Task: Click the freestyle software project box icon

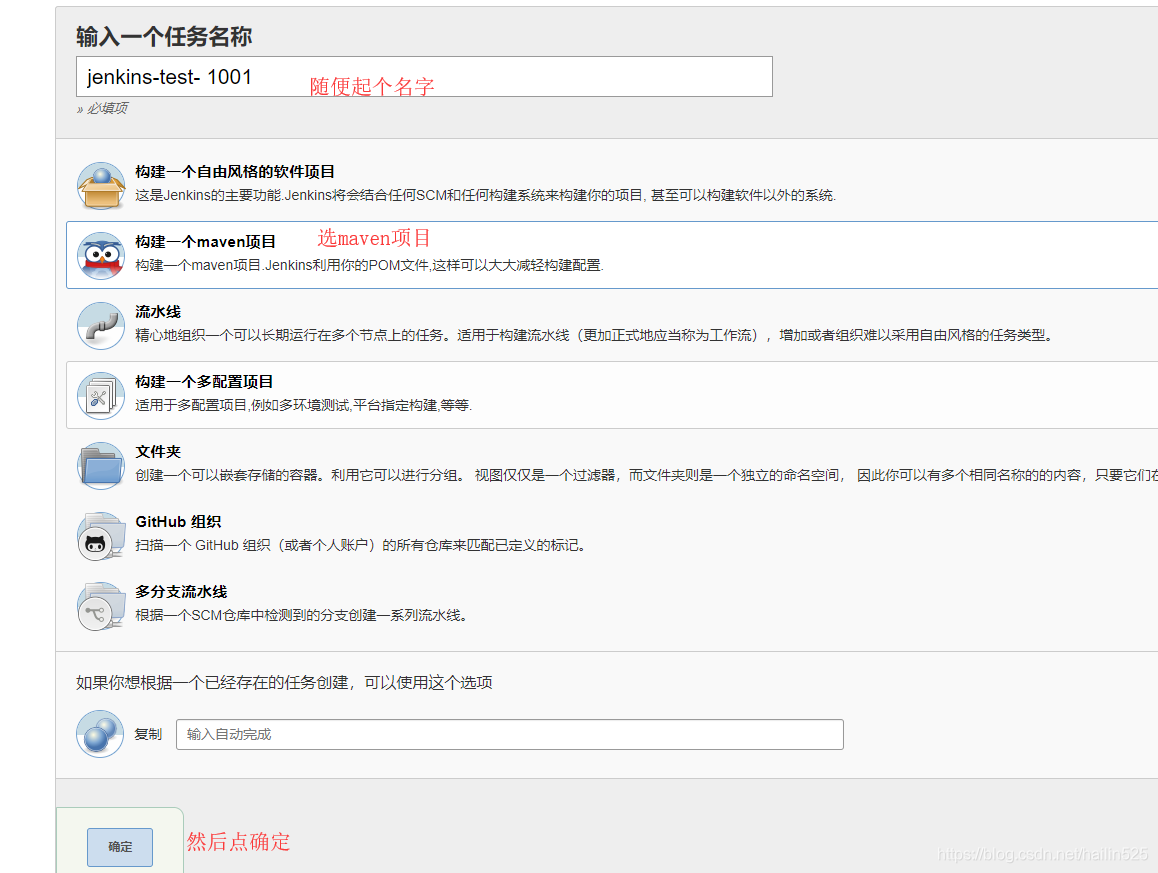Action: point(101,186)
